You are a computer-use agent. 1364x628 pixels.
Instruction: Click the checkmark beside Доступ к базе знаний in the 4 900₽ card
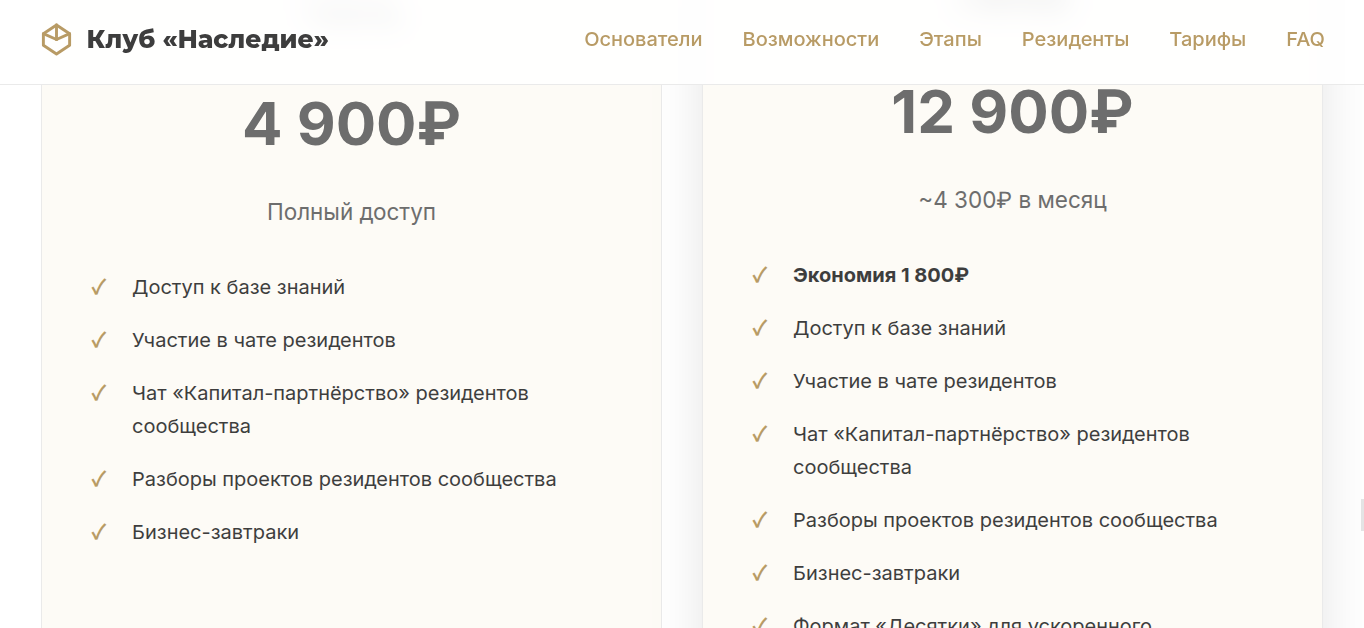tap(98, 287)
